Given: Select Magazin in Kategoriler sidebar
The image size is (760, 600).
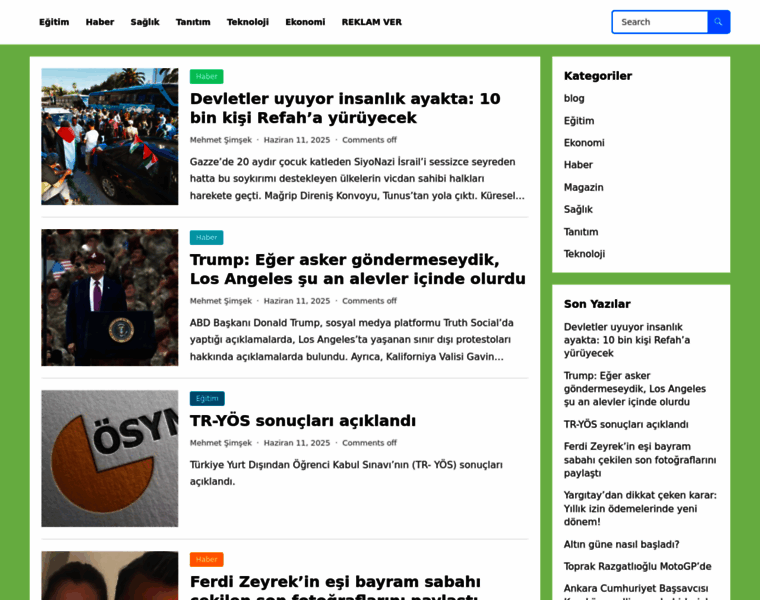Looking at the screenshot, I should (x=584, y=188).
